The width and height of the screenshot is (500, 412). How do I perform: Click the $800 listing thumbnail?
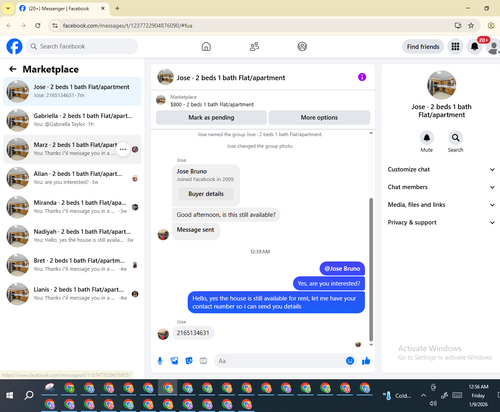[x=161, y=100]
